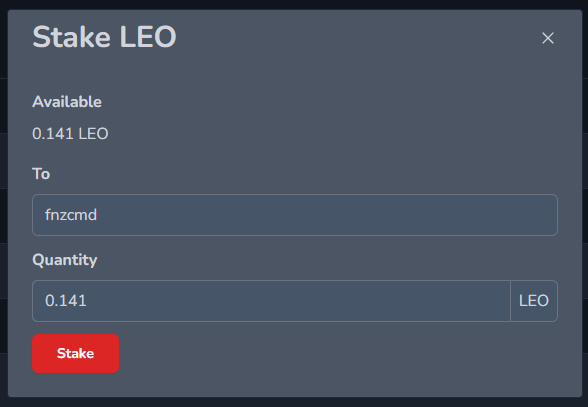Screen dimensions: 588x407
Task: Click the Available label
Action: tap(67, 102)
